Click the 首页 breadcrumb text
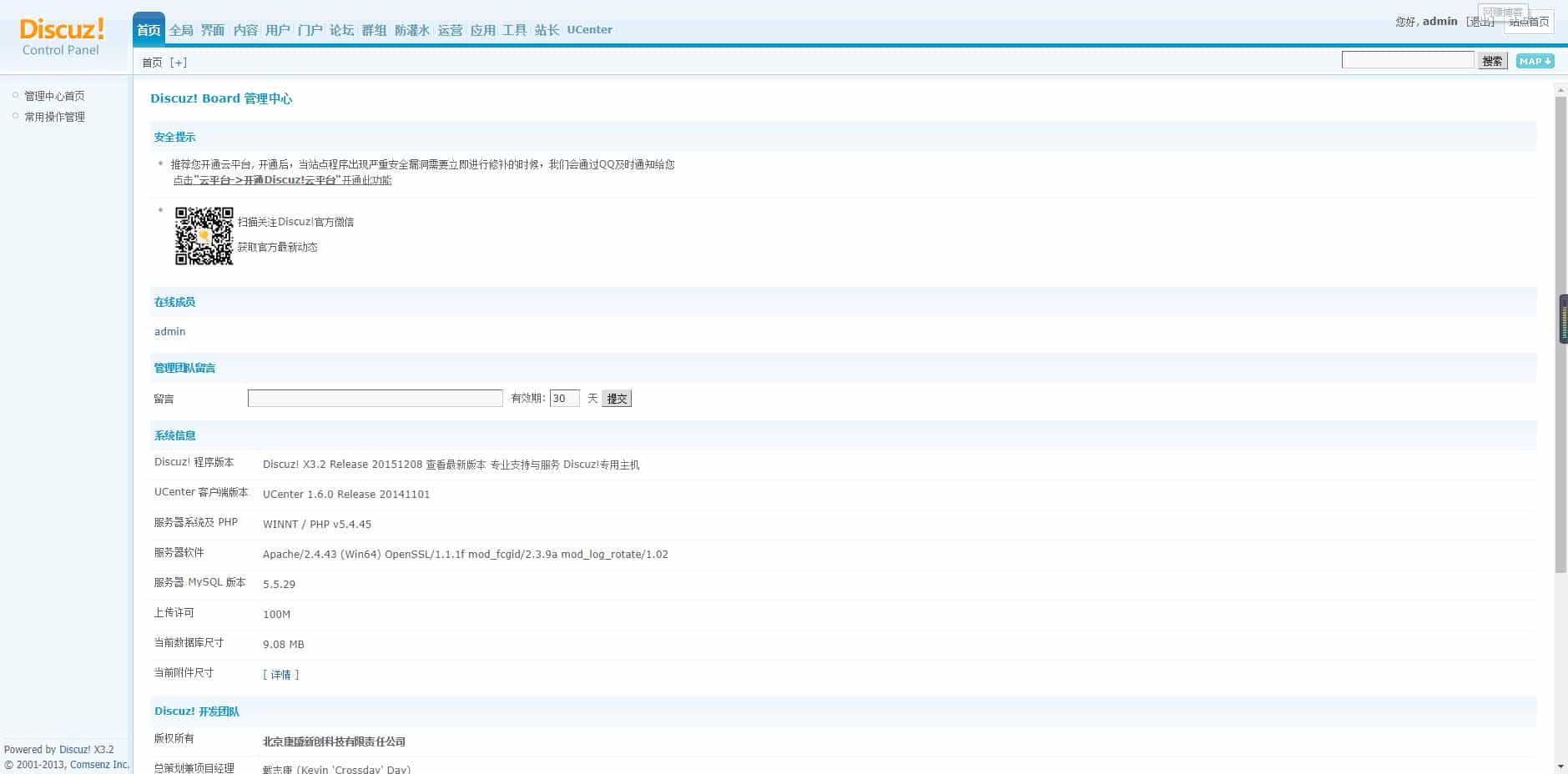The width and height of the screenshot is (1568, 774). (x=152, y=63)
